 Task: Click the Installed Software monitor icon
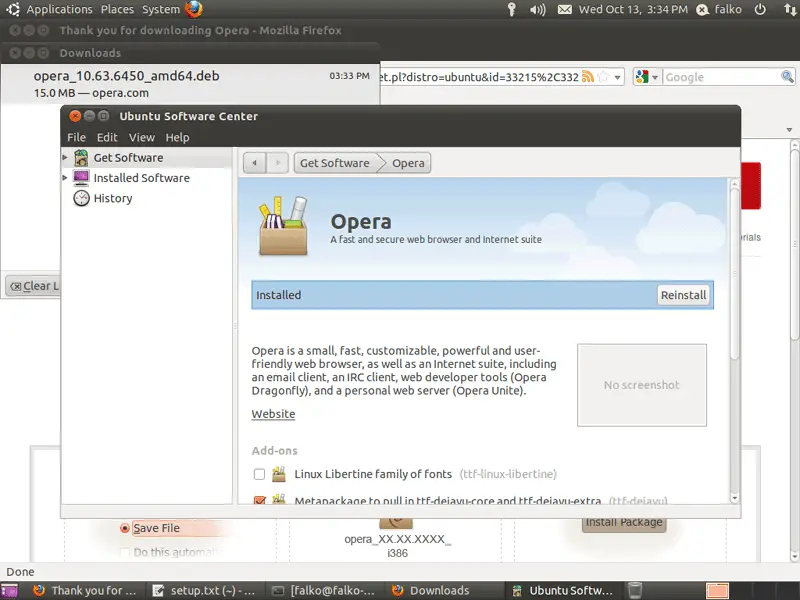tap(81, 178)
